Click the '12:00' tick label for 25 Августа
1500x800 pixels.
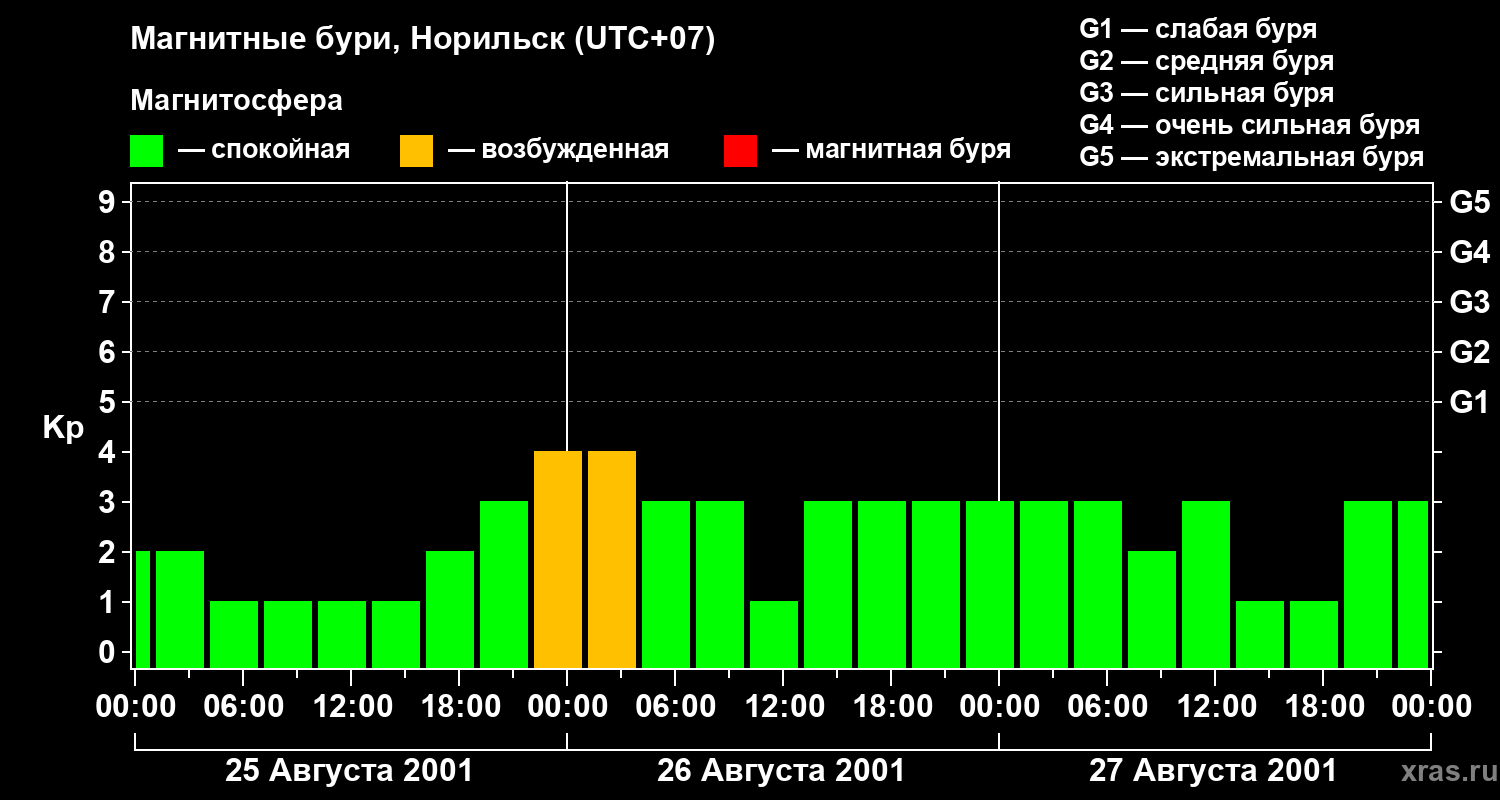tap(352, 707)
